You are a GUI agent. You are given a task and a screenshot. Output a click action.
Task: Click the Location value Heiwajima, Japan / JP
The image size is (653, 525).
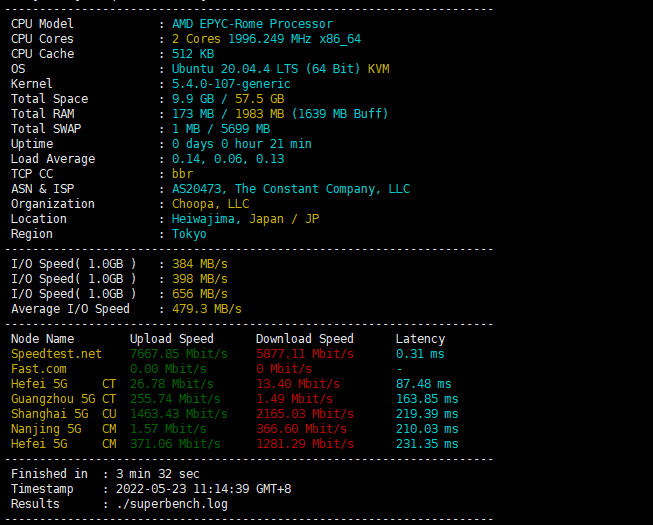click(x=245, y=219)
